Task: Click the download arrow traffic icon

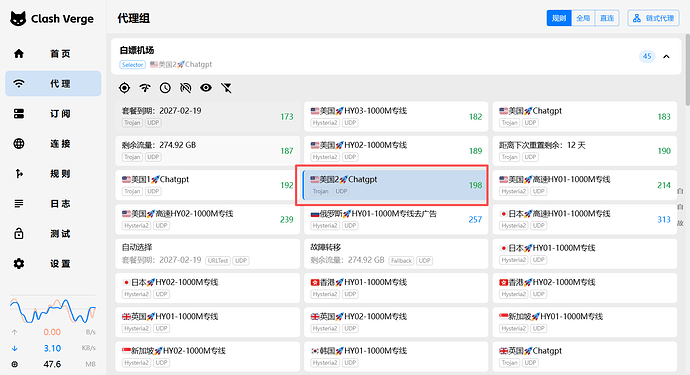Action: tap(15, 348)
